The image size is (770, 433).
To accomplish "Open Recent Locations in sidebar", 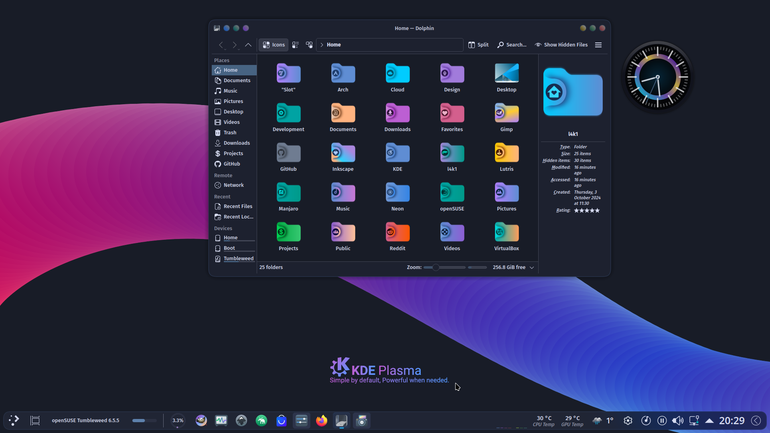I will [x=234, y=216].
